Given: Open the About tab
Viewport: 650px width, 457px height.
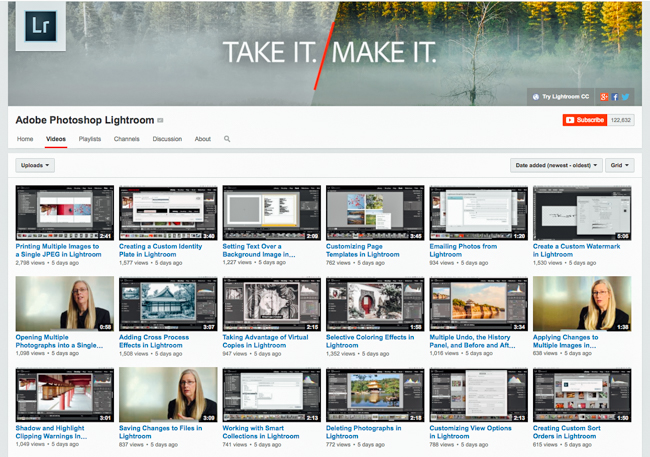Looking at the screenshot, I should (x=203, y=139).
